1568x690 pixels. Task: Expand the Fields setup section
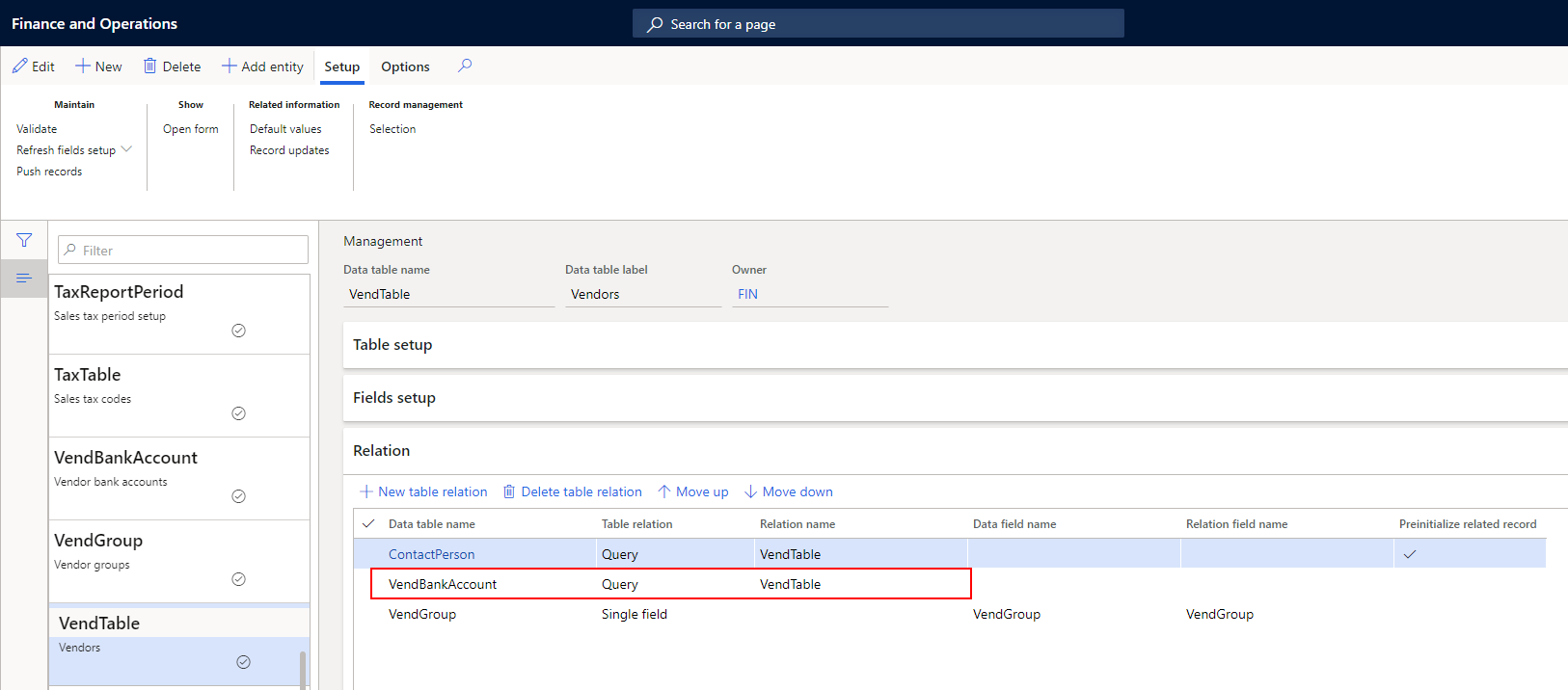(x=394, y=398)
